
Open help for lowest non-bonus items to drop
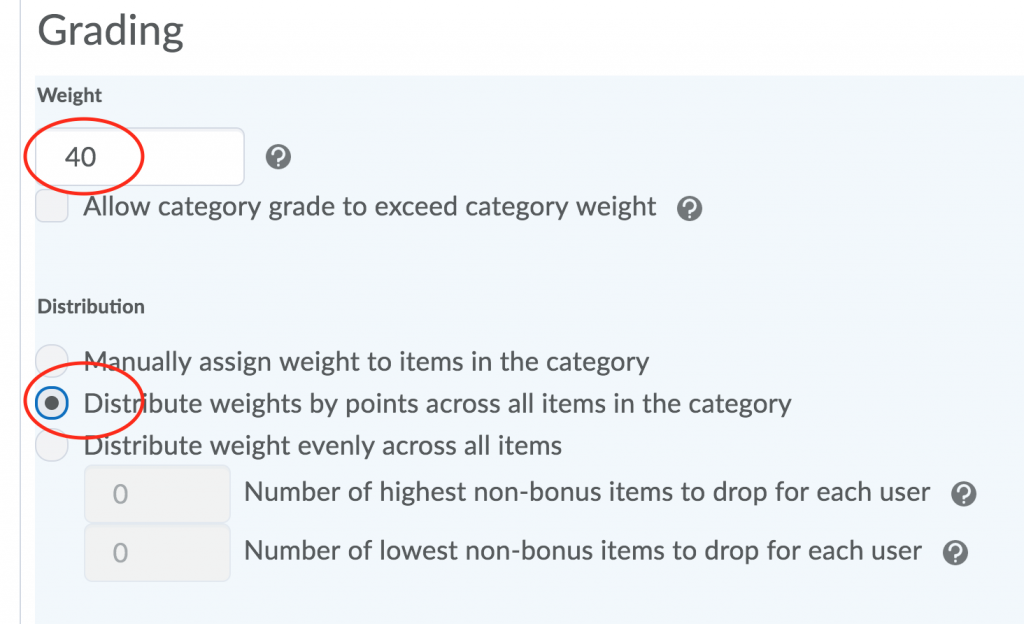[x=954, y=551]
